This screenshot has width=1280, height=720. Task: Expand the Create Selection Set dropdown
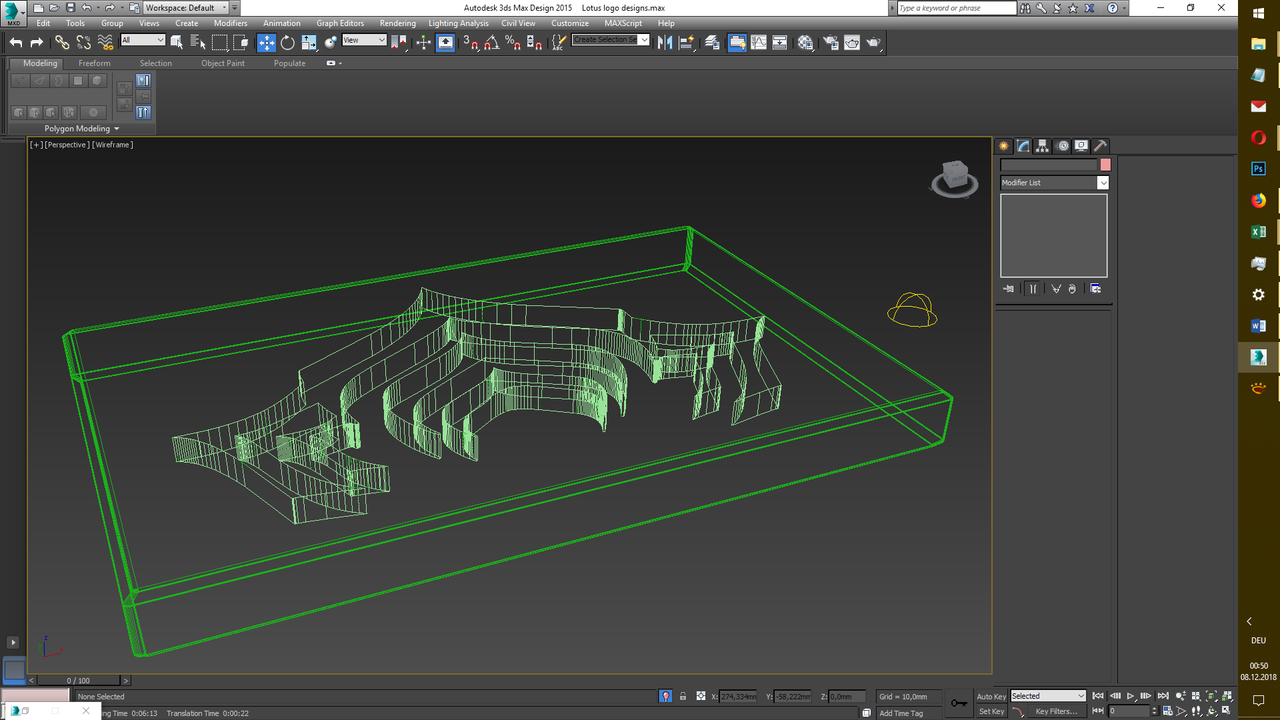tap(644, 40)
